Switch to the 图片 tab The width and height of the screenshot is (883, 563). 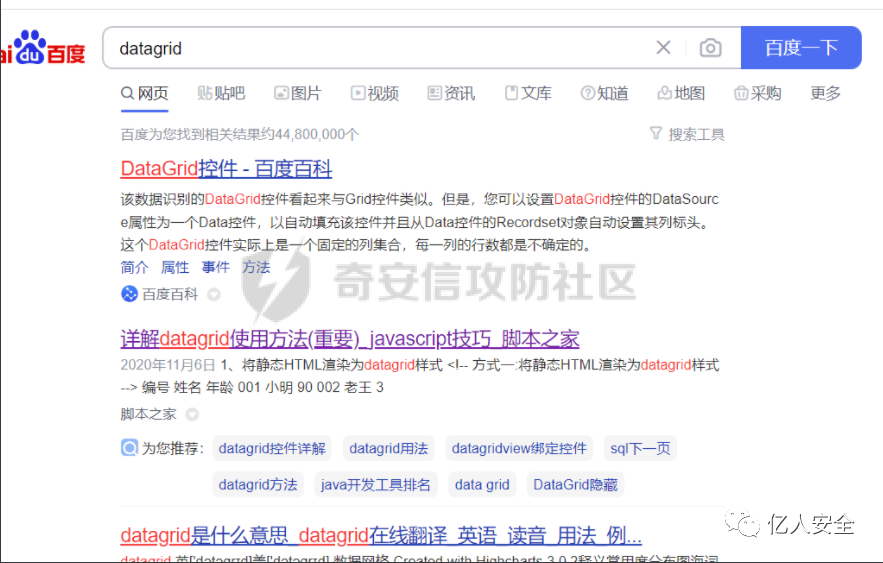coord(297,93)
